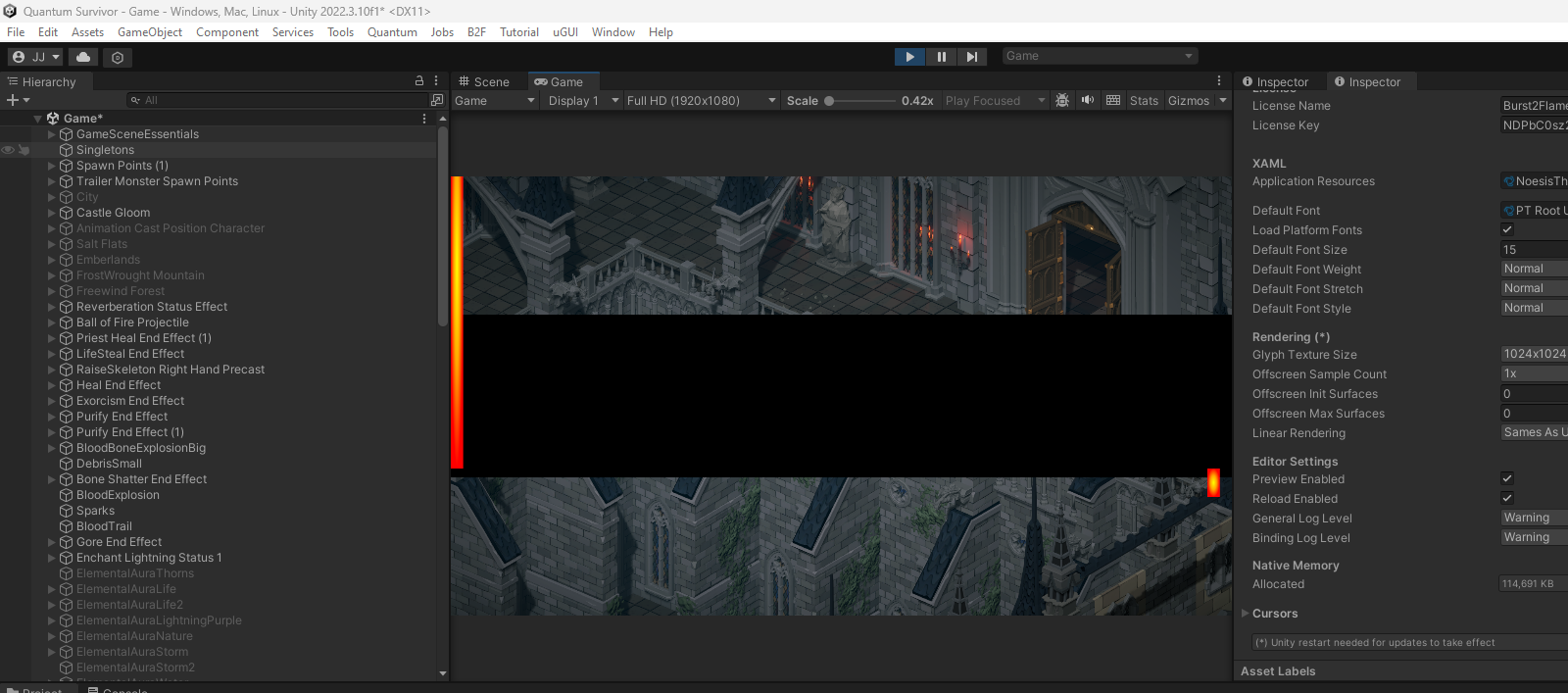Expand the Castle Gloom tree item

click(52, 213)
